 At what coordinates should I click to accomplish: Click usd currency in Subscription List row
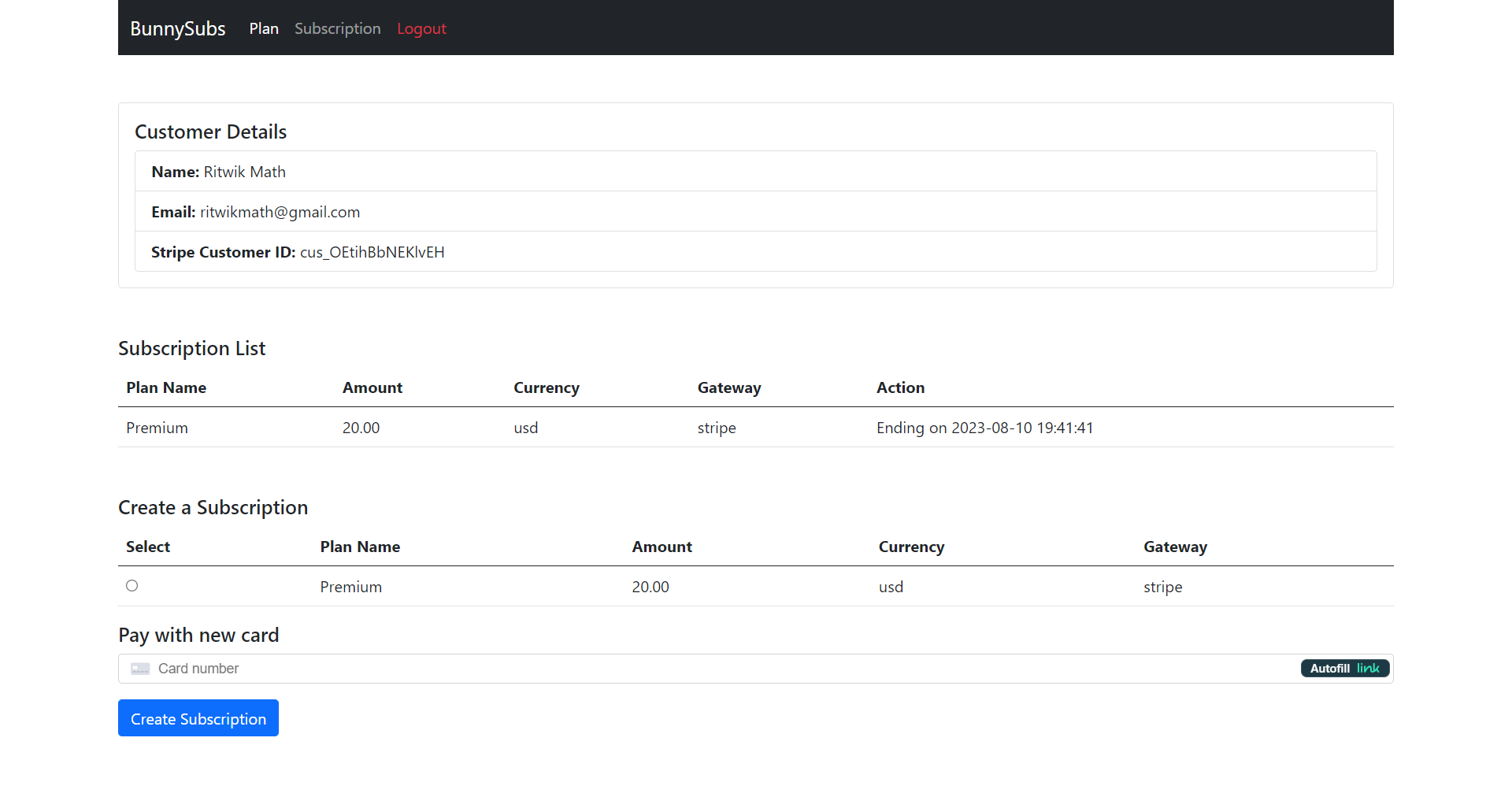click(x=526, y=428)
